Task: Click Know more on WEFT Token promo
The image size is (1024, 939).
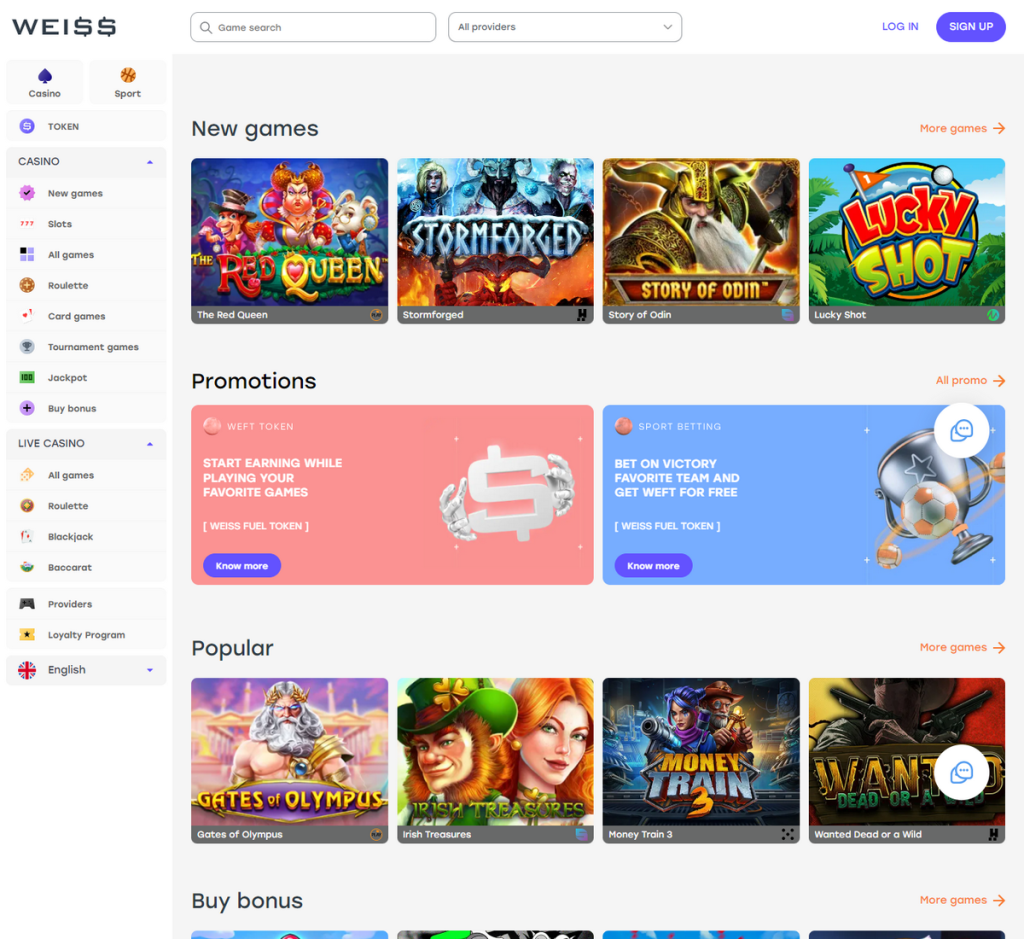Action: click(242, 565)
